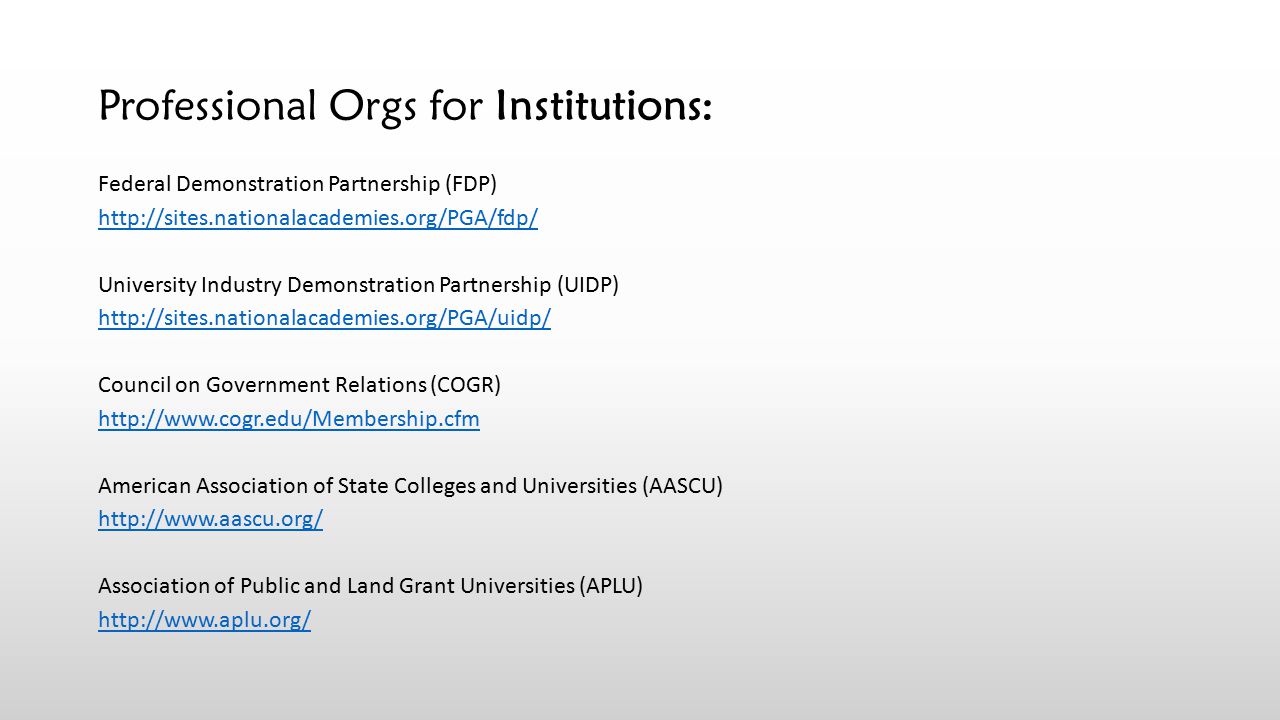Click the (COGR) acronym in parentheses

coord(468,385)
